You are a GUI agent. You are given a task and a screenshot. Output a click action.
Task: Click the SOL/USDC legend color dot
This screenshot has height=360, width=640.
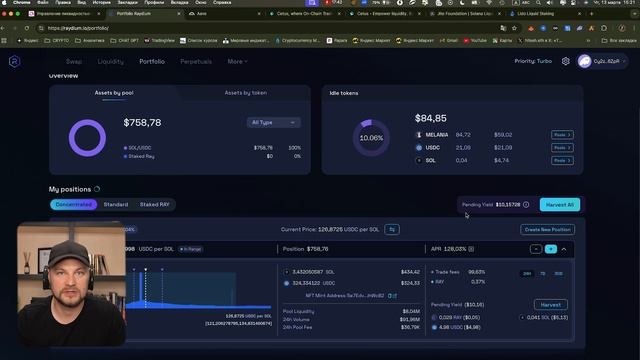(x=125, y=148)
